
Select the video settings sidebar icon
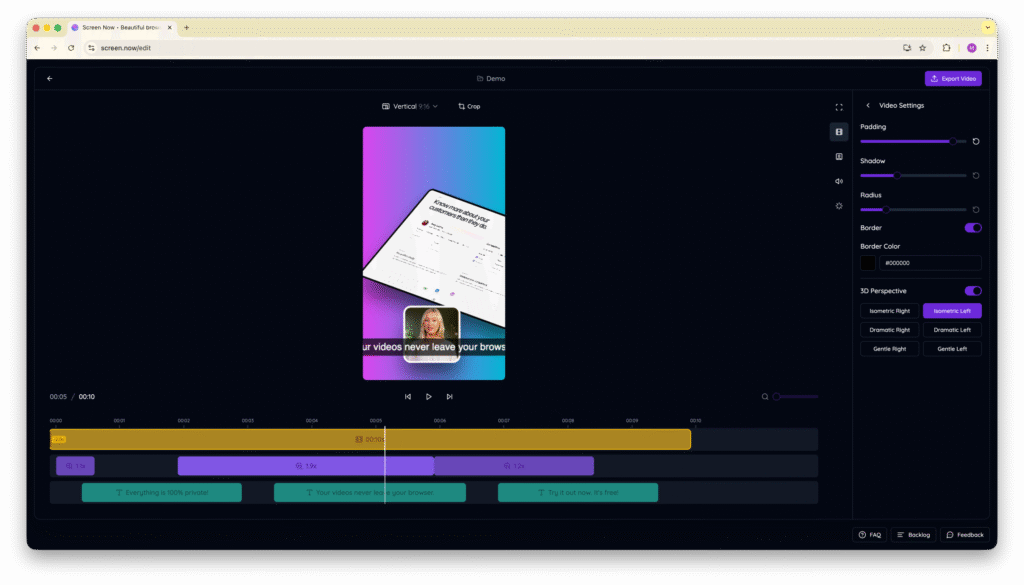tap(839, 132)
